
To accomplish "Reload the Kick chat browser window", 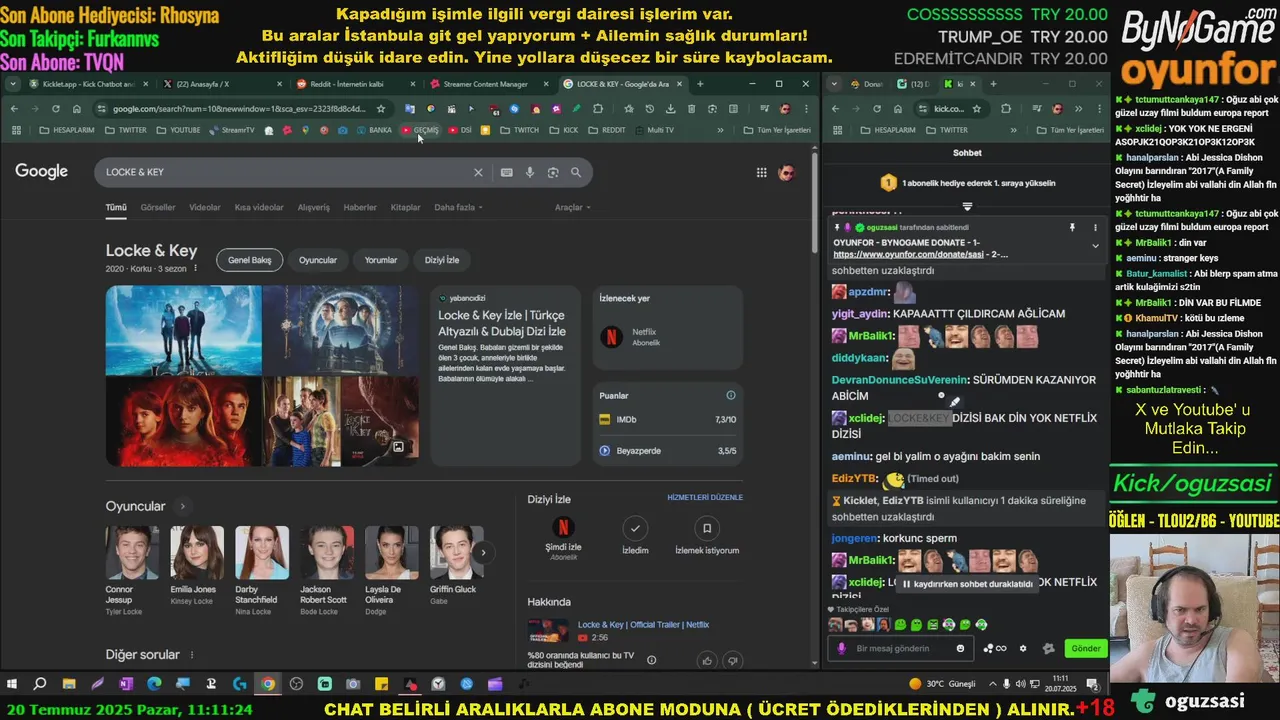I will coord(877,109).
